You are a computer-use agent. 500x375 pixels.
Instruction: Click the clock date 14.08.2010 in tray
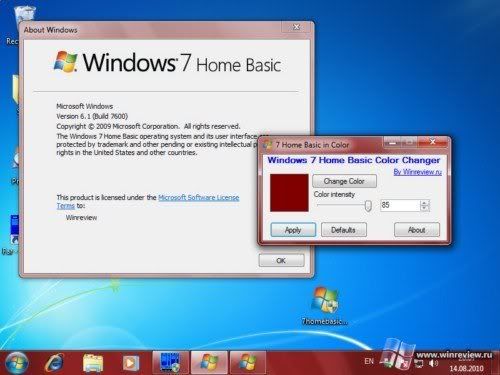tap(466, 368)
